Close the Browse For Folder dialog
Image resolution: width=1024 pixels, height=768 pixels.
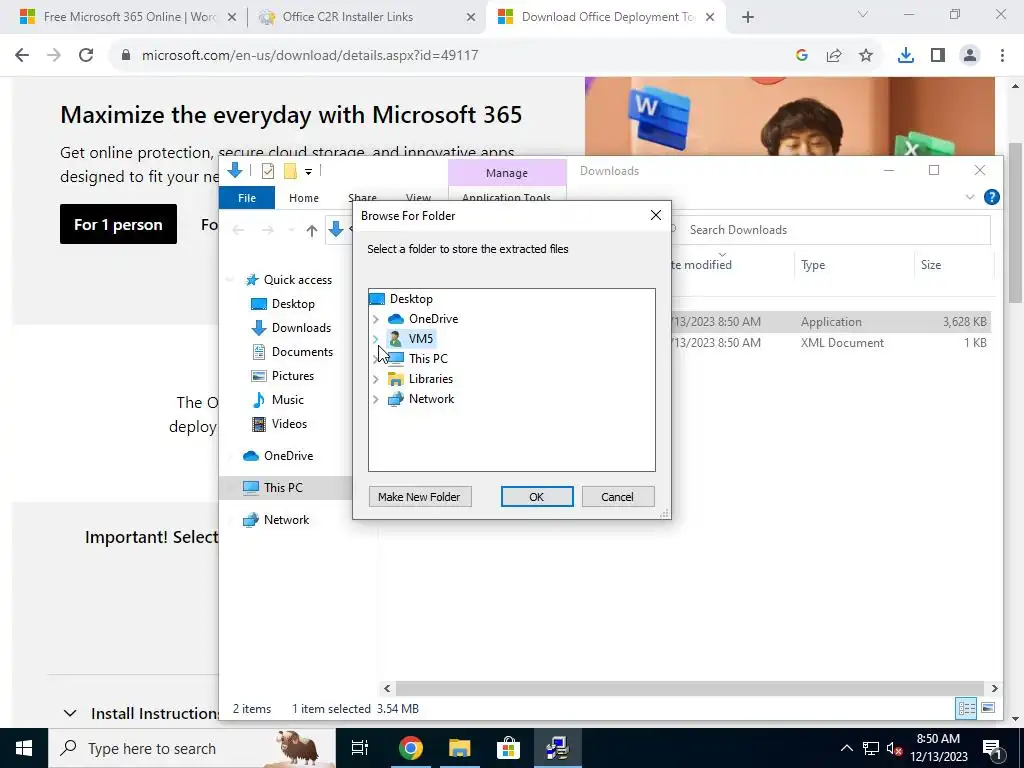click(x=656, y=216)
